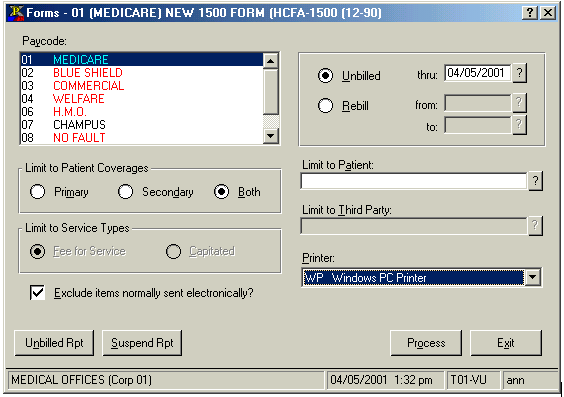Expand the Printer dropdown arrow

pos(532,278)
